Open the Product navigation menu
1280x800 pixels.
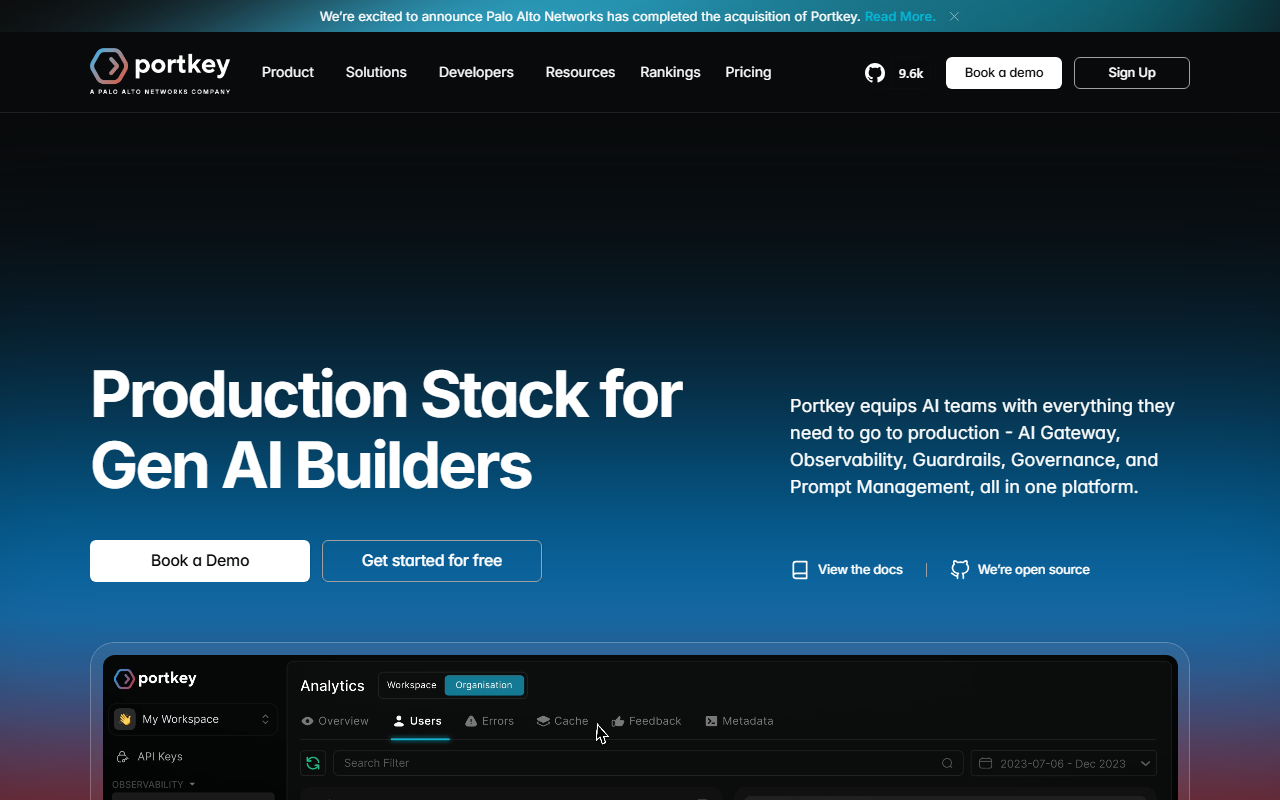pos(288,72)
